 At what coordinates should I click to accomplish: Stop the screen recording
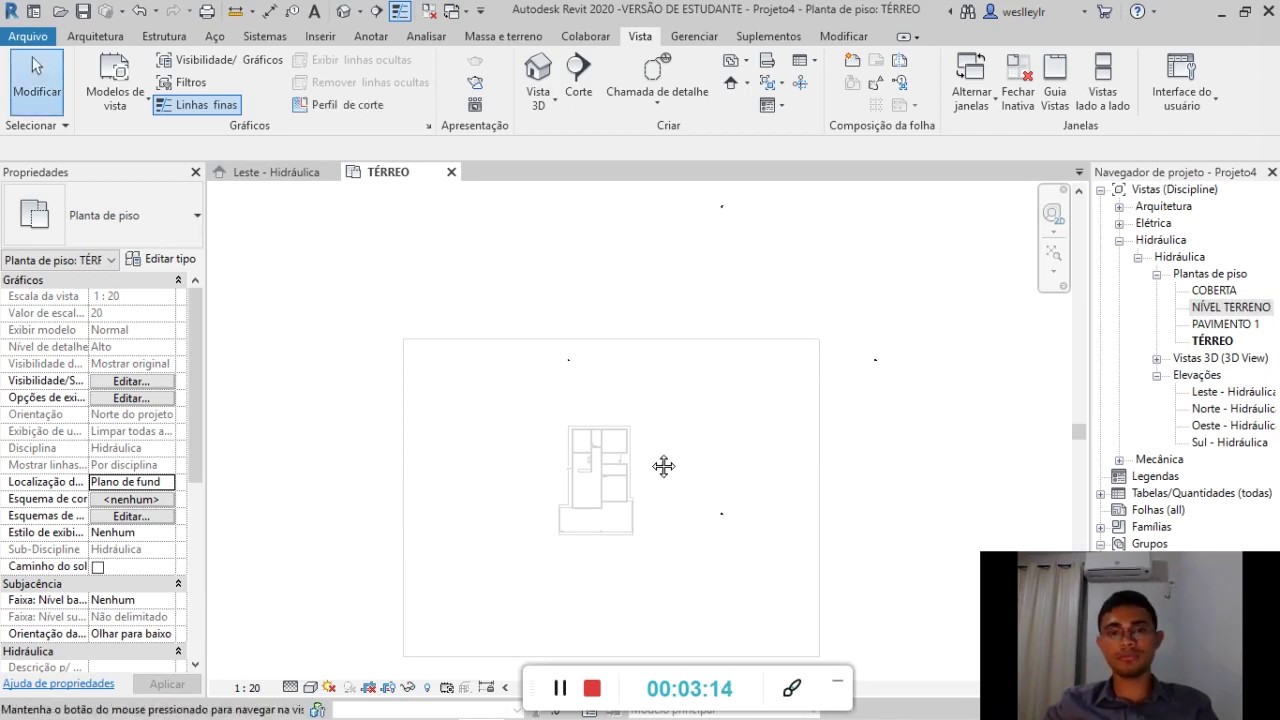click(592, 688)
